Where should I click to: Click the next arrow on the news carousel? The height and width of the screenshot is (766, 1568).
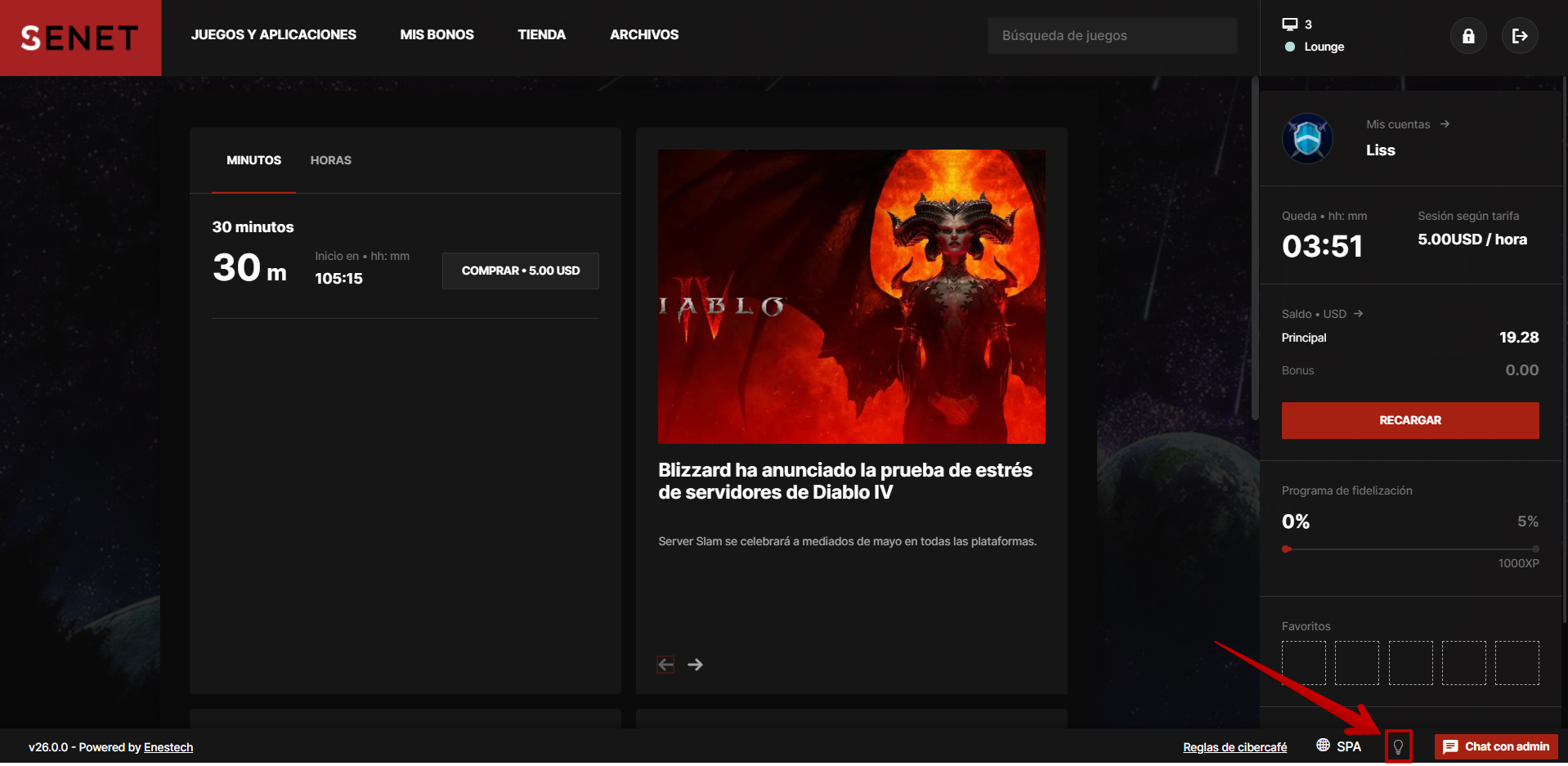coord(695,664)
